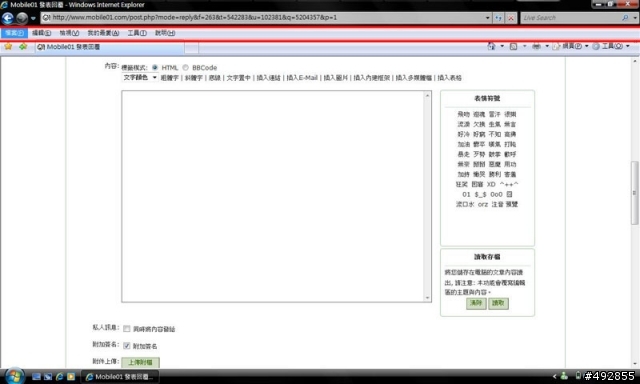Click the 插入表格 link
This screenshot has height=384, width=640.
click(449, 78)
